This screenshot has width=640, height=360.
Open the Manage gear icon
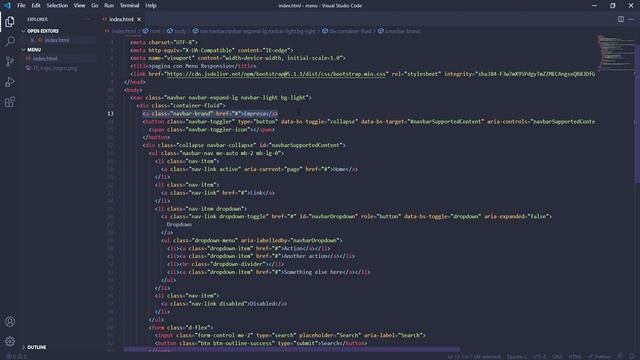click(10, 341)
